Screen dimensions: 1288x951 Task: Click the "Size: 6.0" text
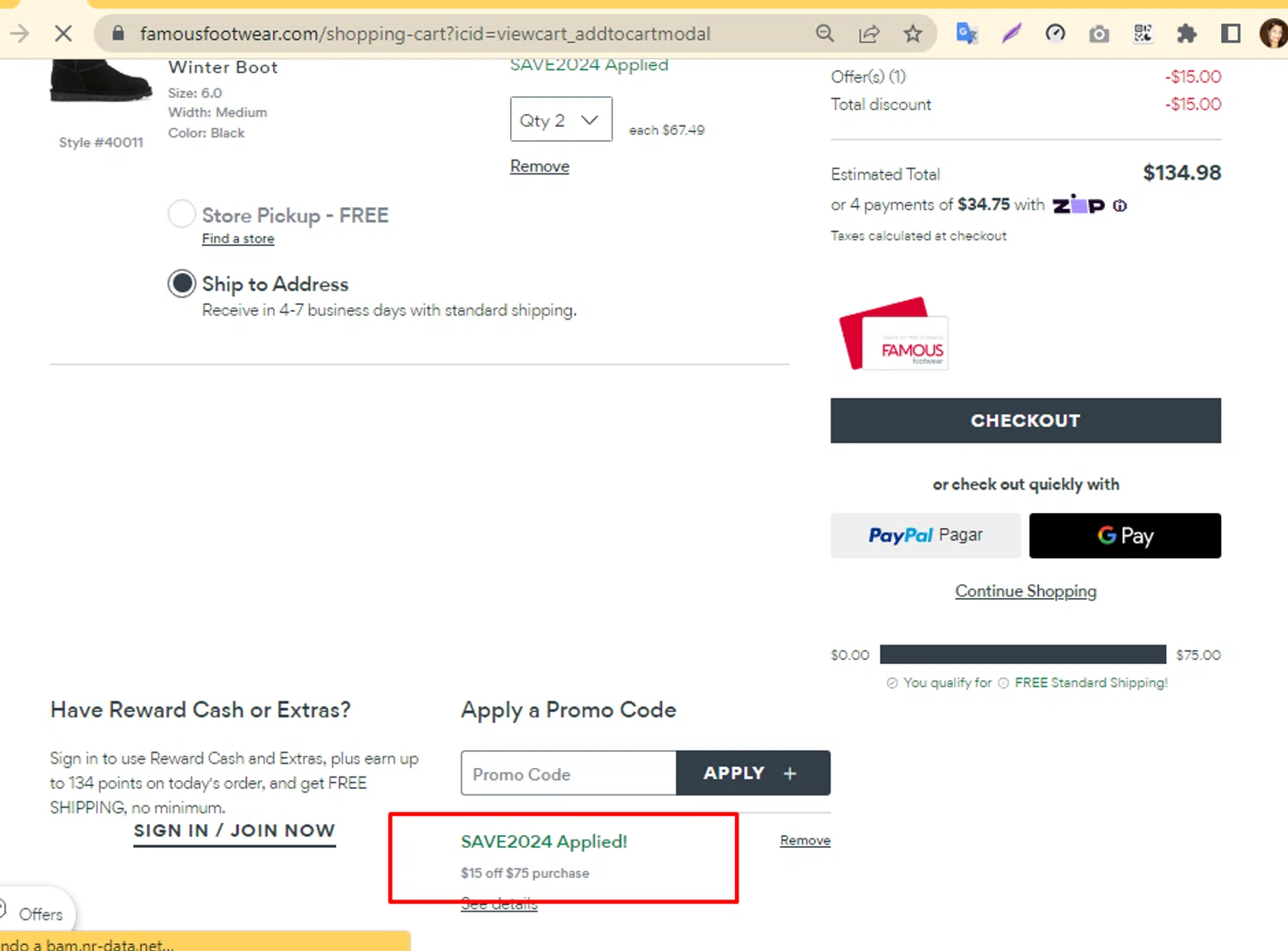pos(195,93)
